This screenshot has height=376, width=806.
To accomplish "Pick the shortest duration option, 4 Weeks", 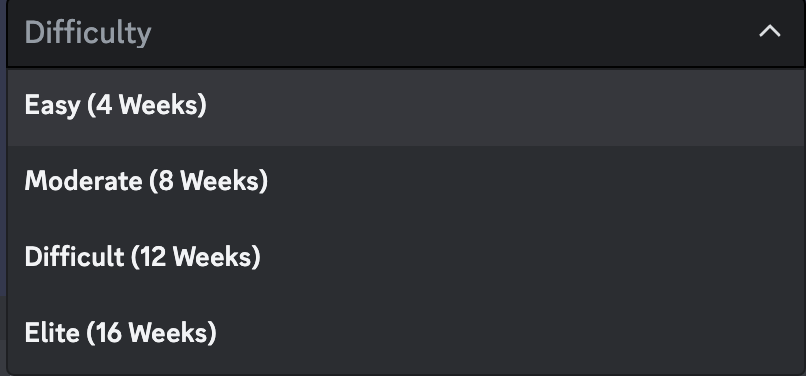I will coord(406,106).
